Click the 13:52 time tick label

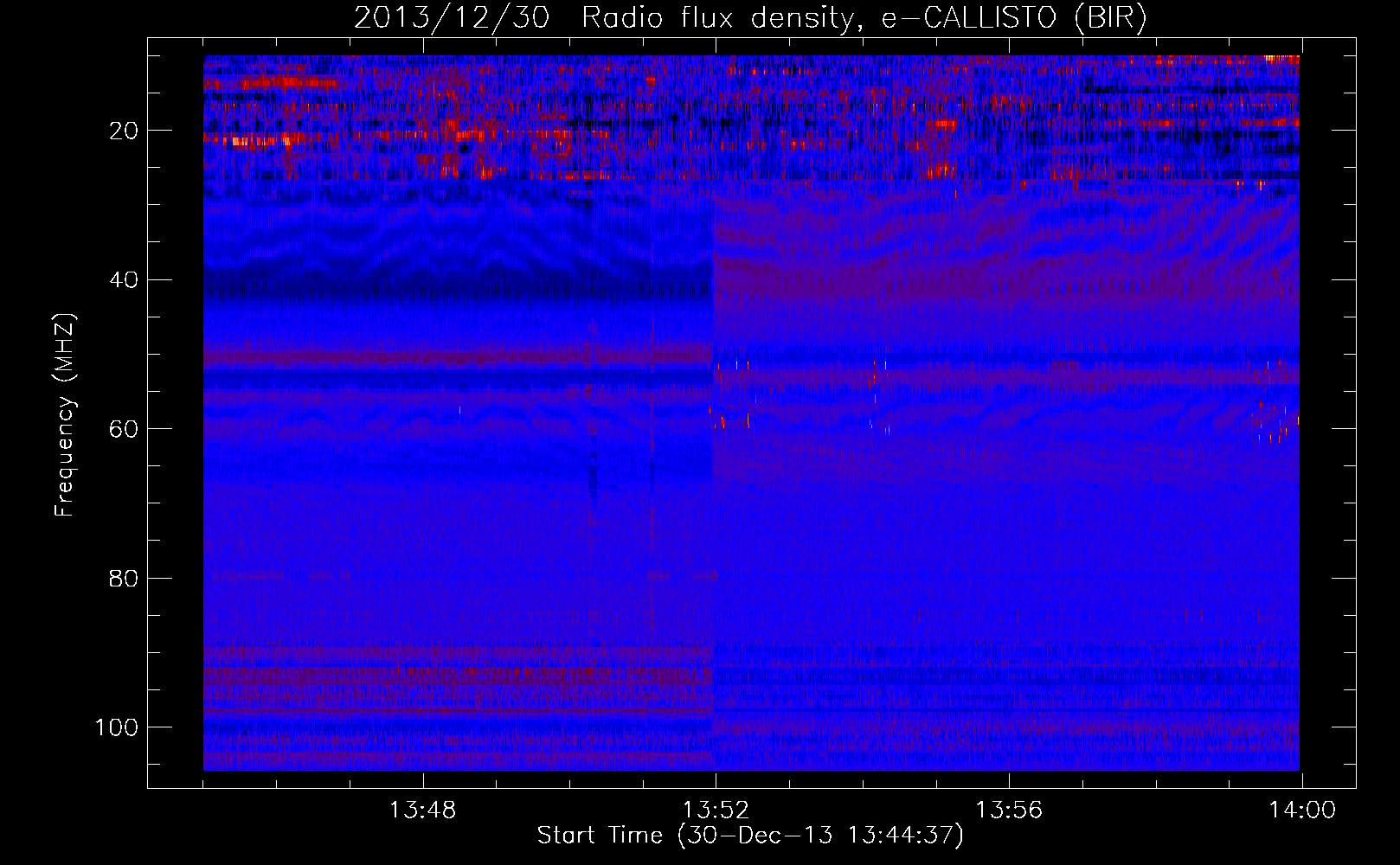click(716, 811)
